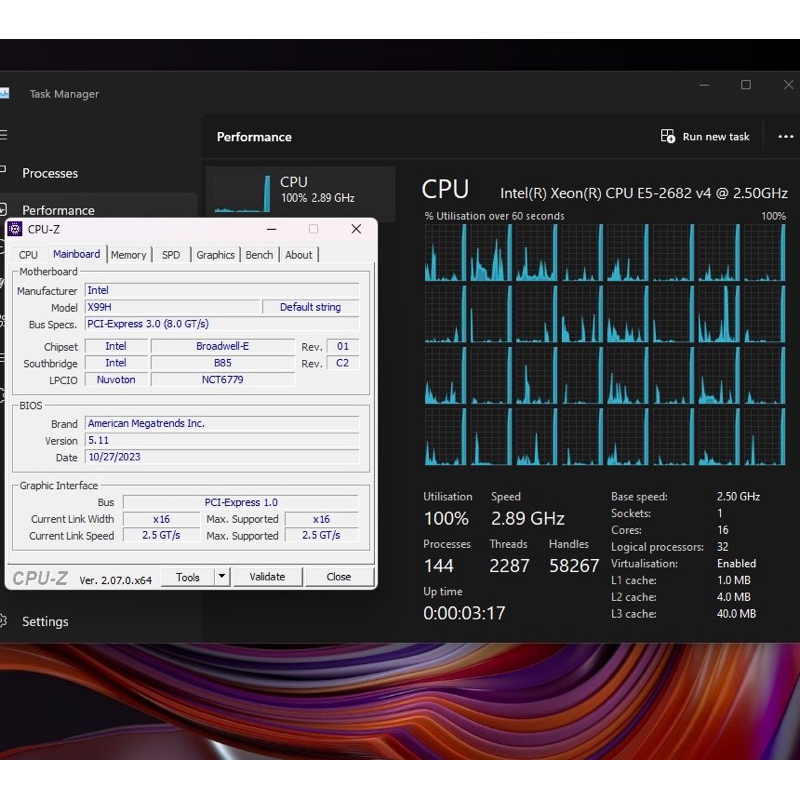Image resolution: width=800 pixels, height=800 pixels.
Task: Click the CPU-Z version text Ver. 2.07.0.x64
Action: click(116, 580)
